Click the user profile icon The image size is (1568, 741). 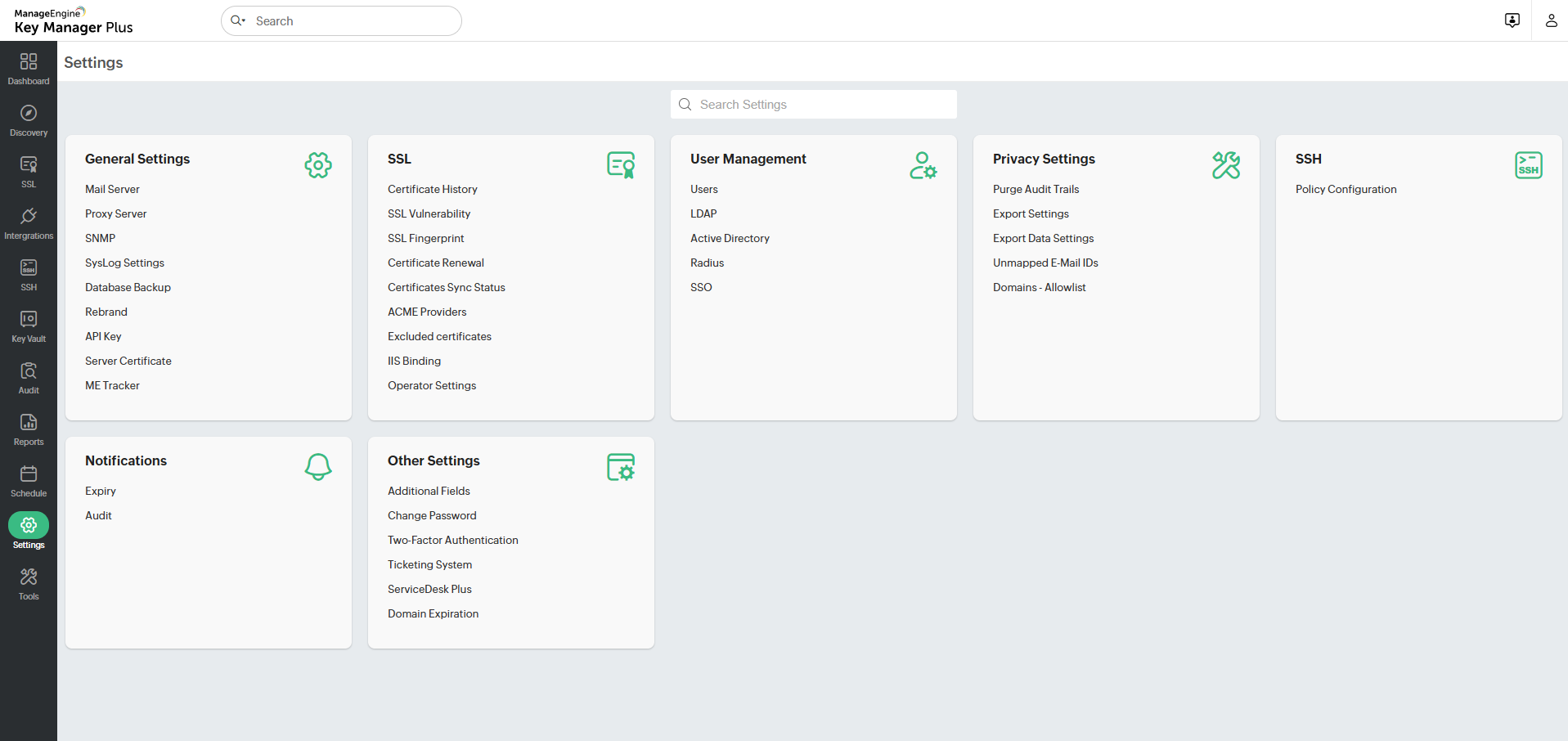(x=1551, y=20)
